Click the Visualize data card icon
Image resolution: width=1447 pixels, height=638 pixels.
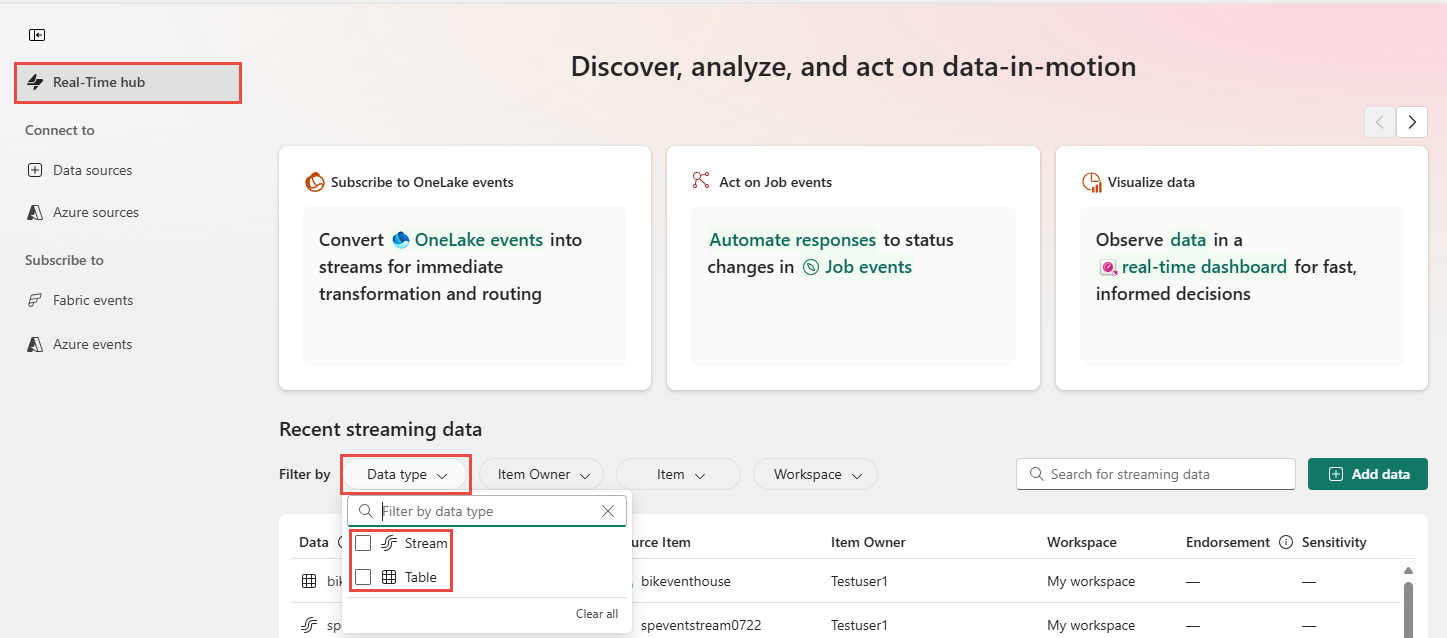pyautogui.click(x=1092, y=182)
